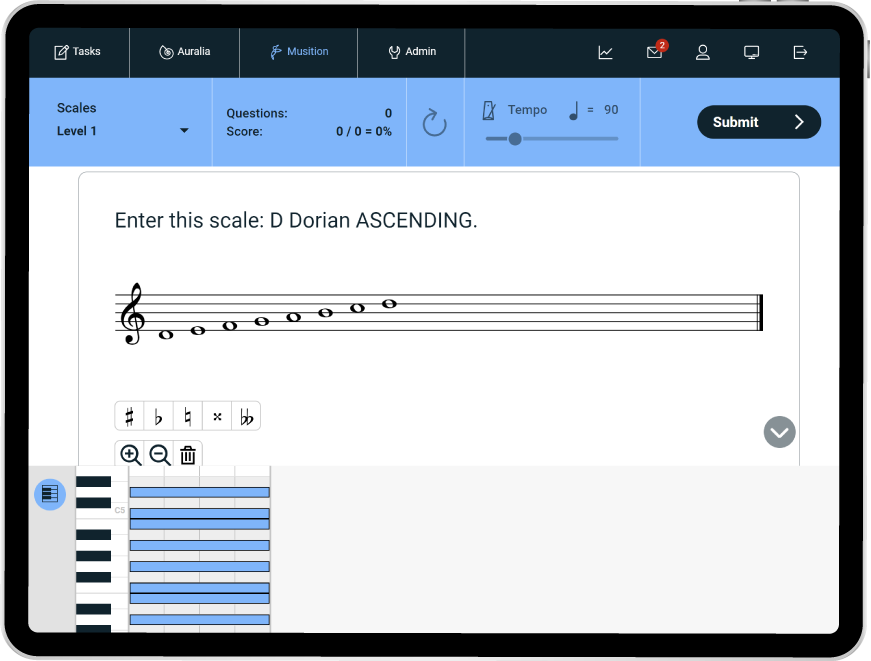
Task: Select the sharp accidental button
Action: 129,416
